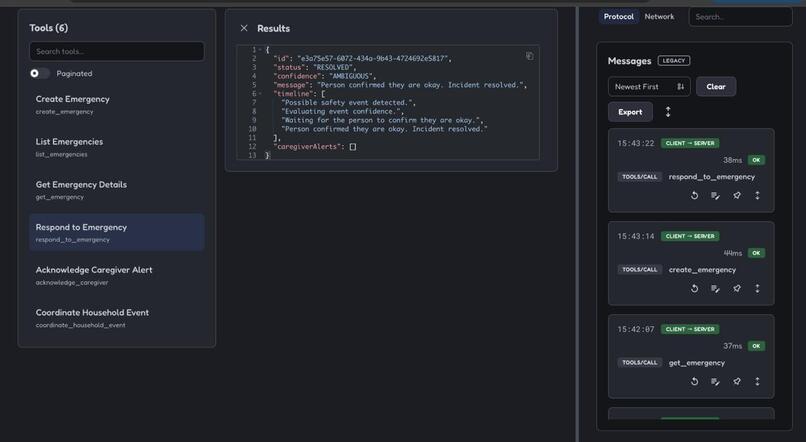The image size is (806, 442).
Task: Select the Get Emergency Details tool
Action: pos(117,190)
